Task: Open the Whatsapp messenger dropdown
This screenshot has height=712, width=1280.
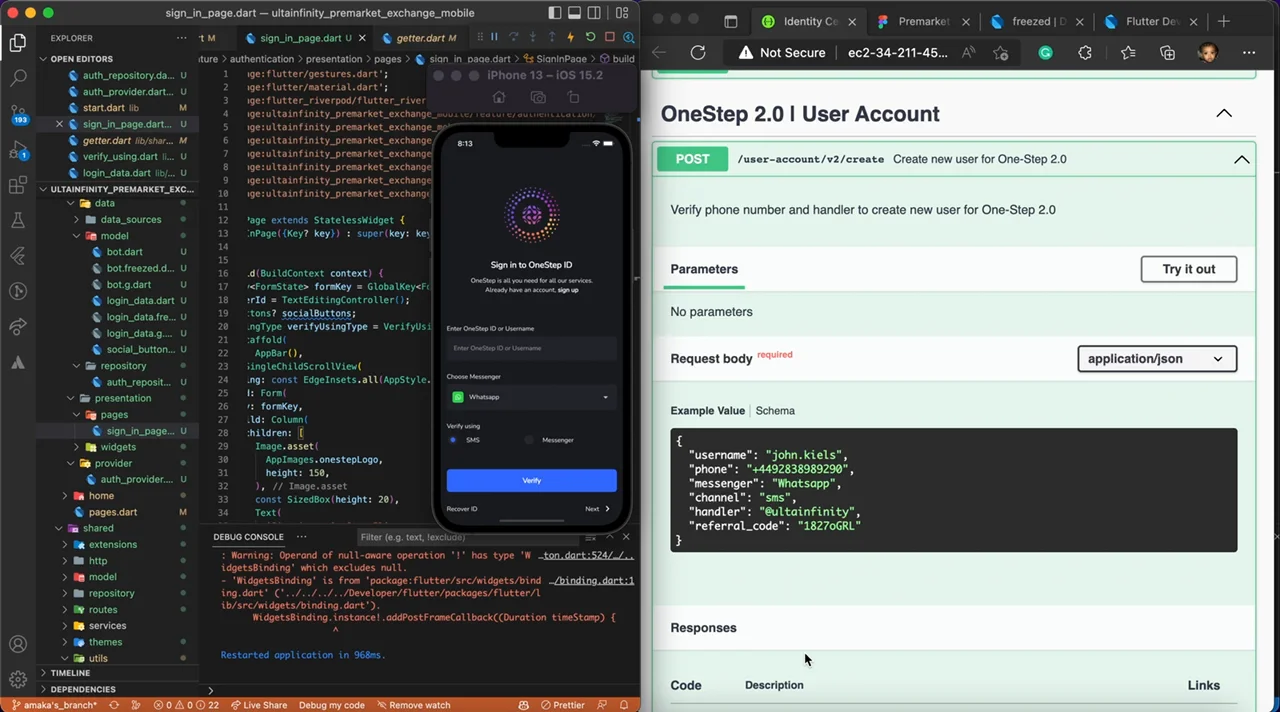Action: 531,397
